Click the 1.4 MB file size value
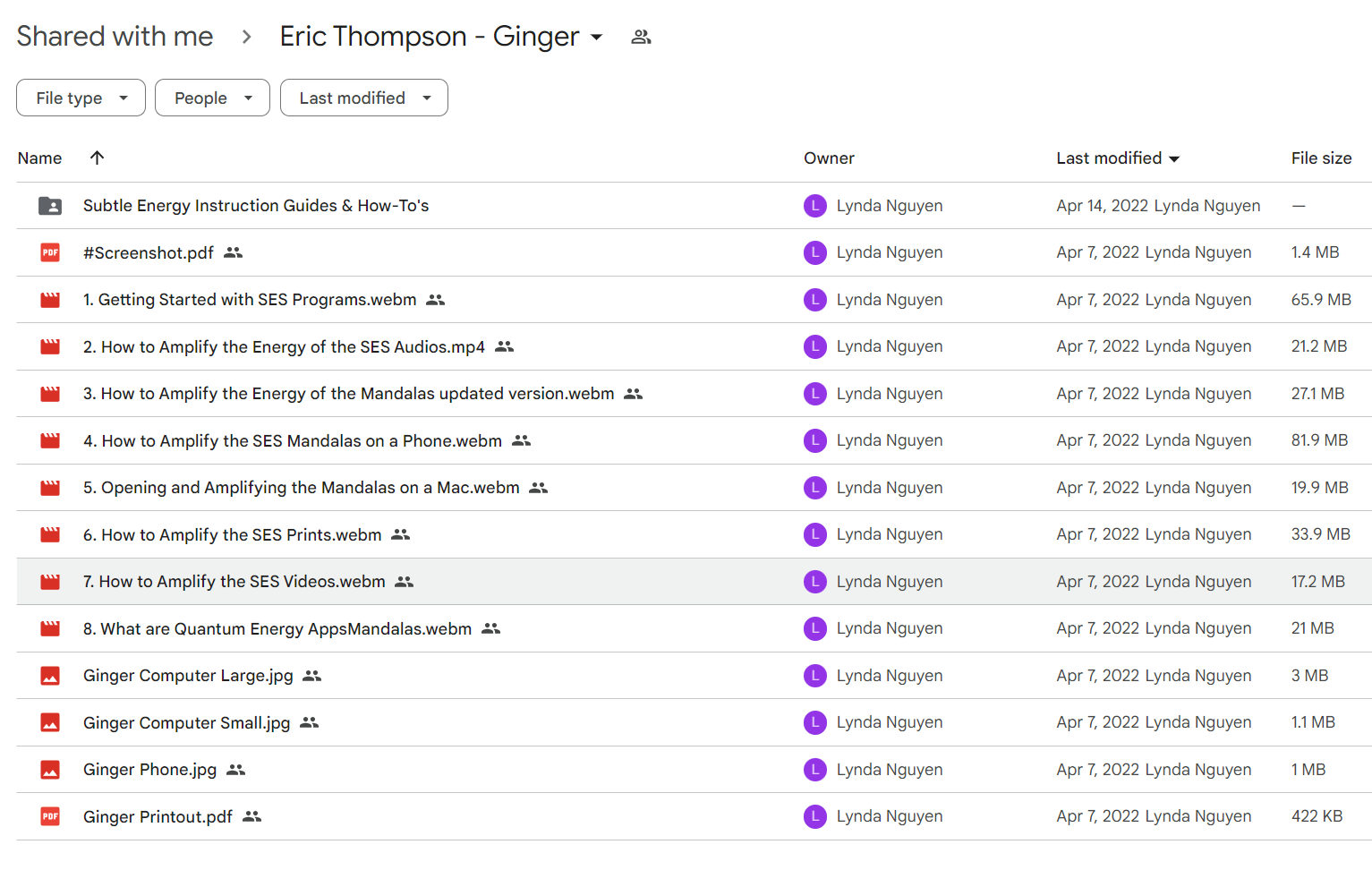This screenshot has height=870, width=1372. tap(1315, 252)
